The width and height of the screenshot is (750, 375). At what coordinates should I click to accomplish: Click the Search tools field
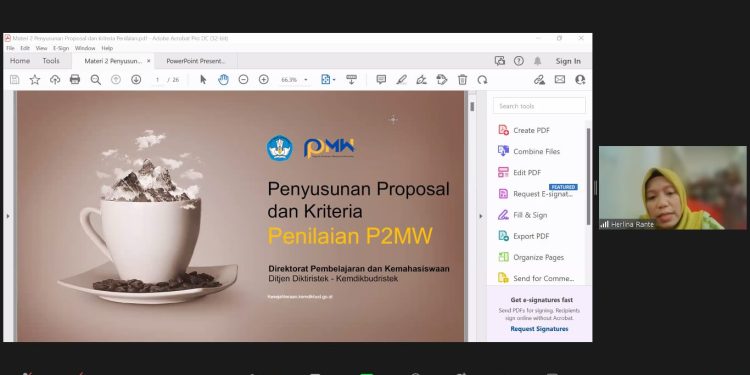(x=539, y=106)
